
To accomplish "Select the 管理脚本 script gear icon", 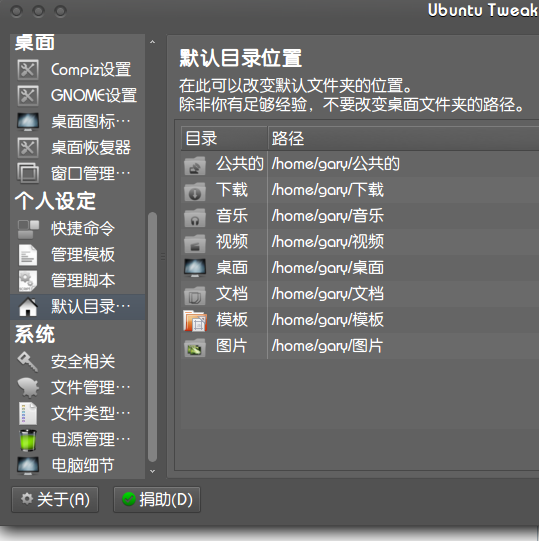I will click(x=28, y=281).
